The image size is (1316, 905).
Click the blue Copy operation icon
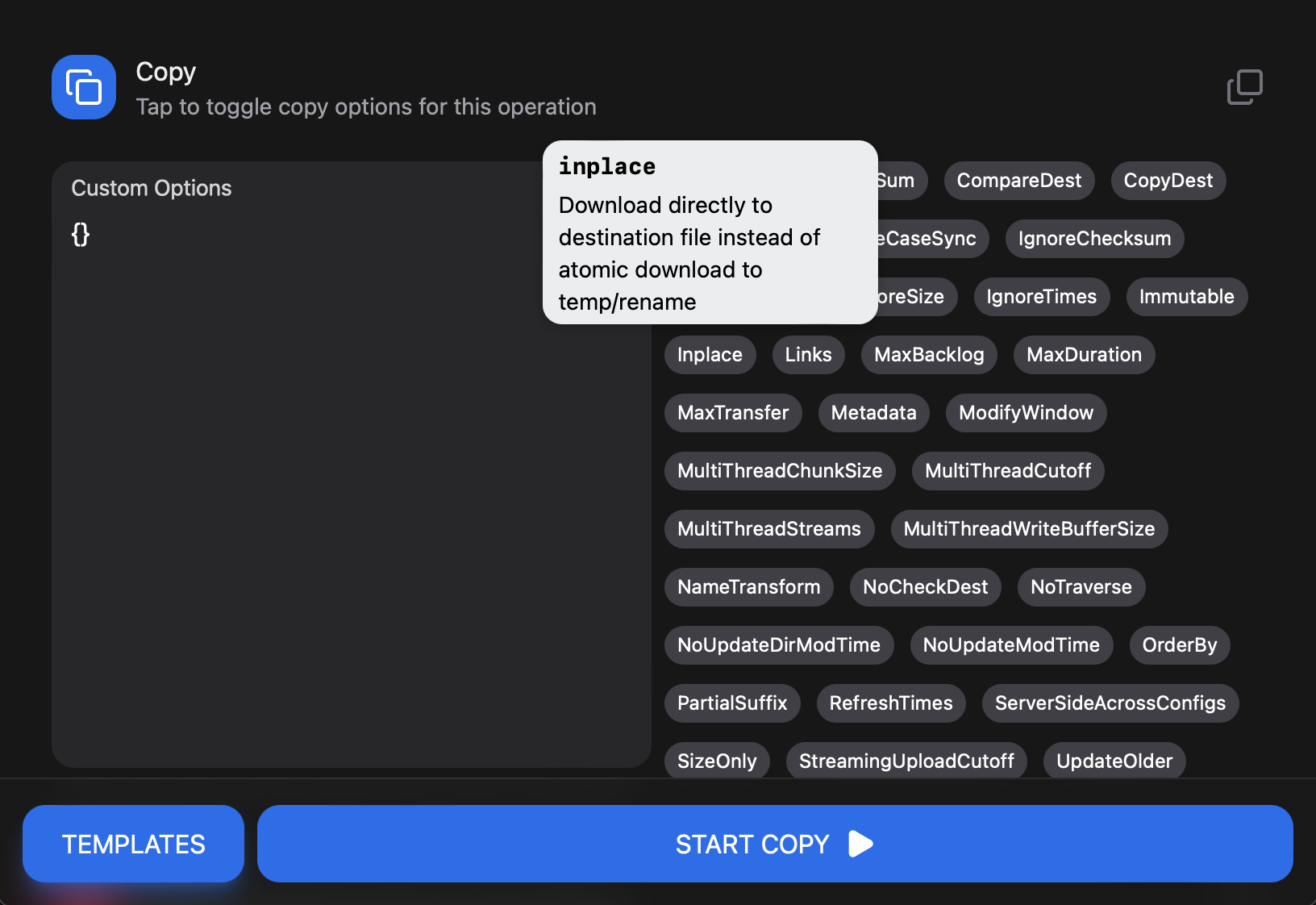(84, 87)
